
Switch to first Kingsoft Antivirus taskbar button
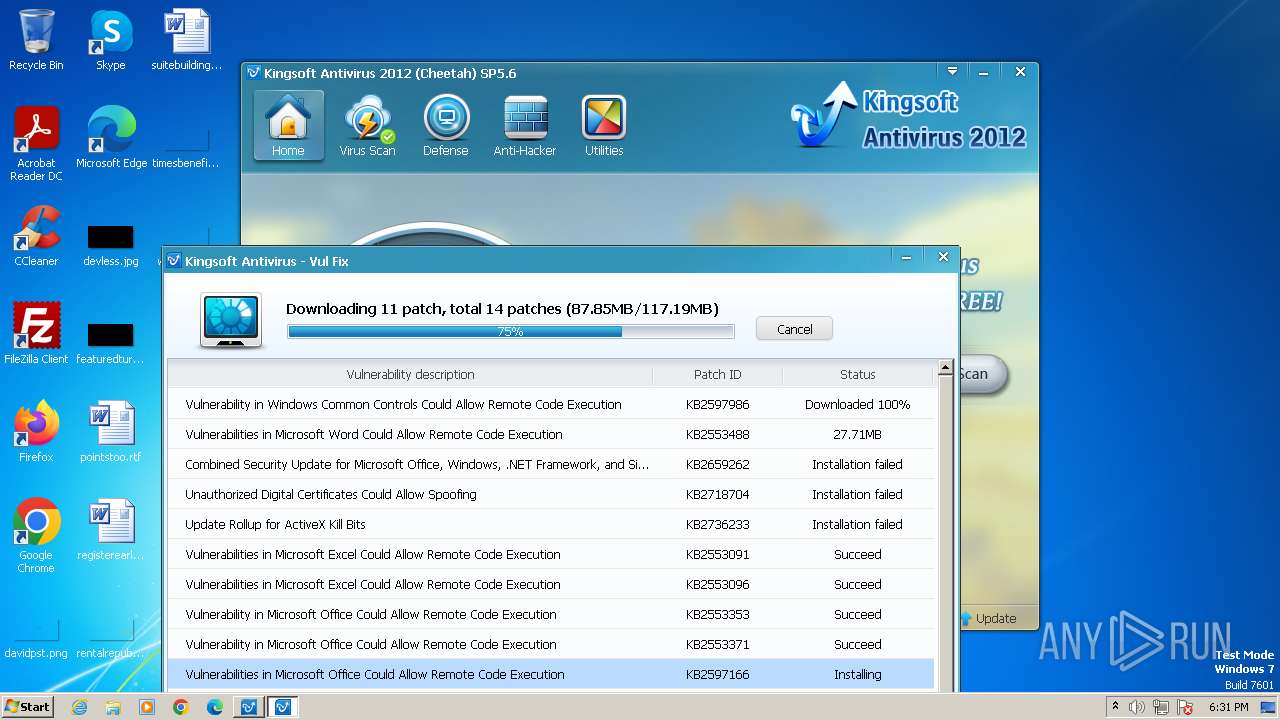click(x=248, y=706)
